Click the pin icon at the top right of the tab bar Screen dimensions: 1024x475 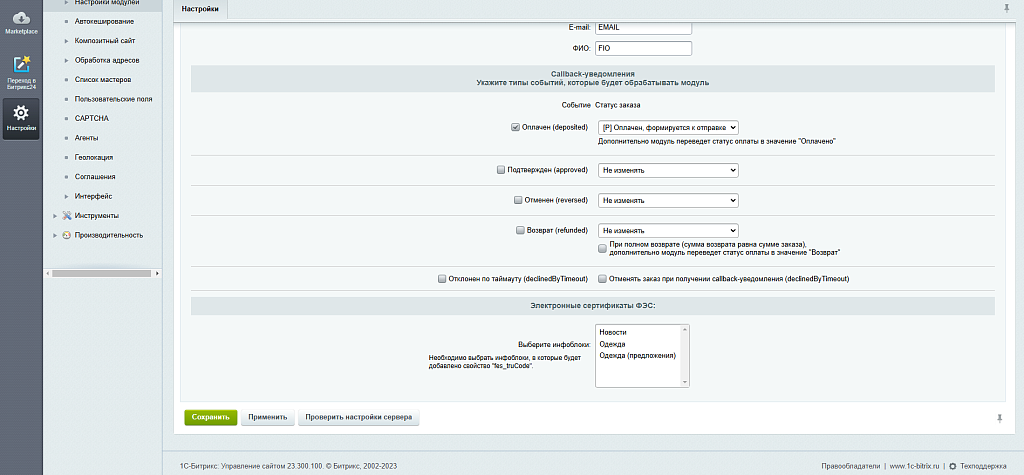click(x=1006, y=8)
